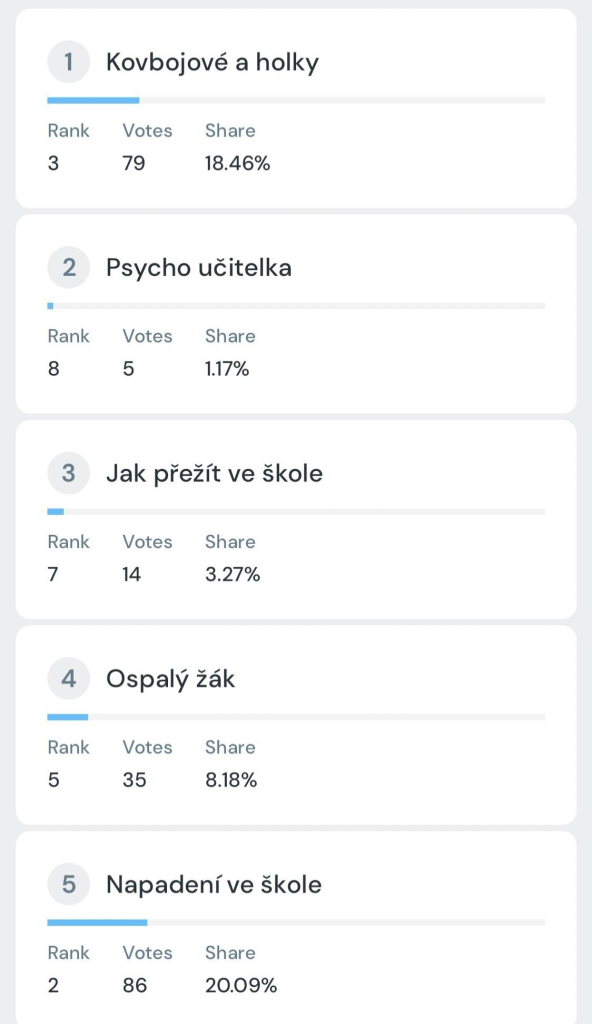The width and height of the screenshot is (592, 1024).
Task: Click Jak přežít ve škole progress bar
Action: 296,511
